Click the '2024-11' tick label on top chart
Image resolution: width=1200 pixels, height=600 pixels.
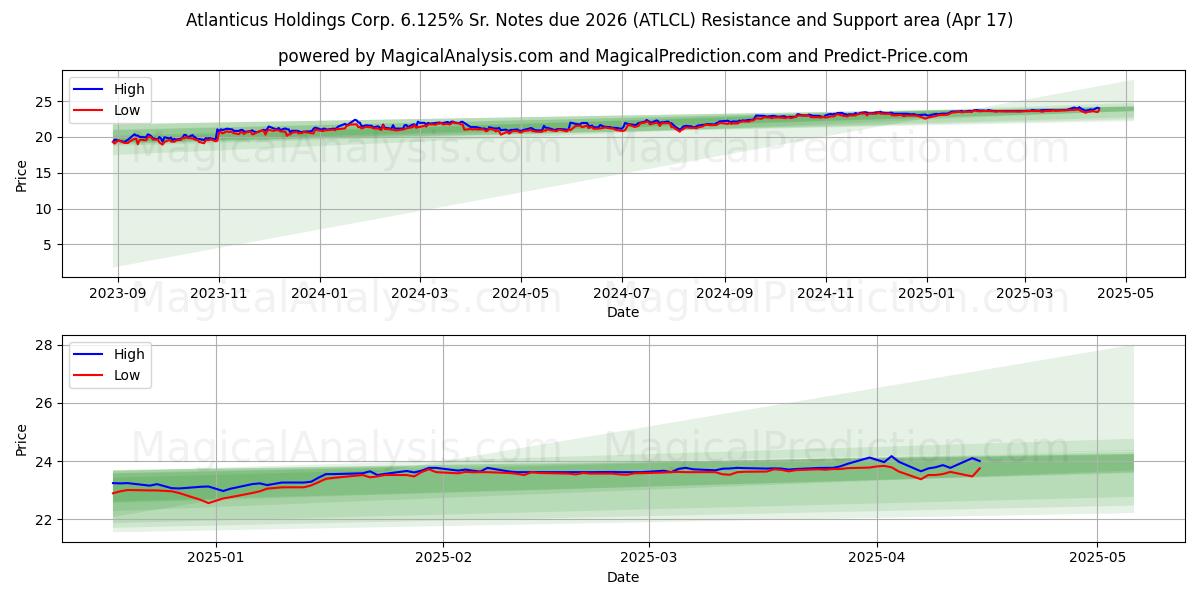point(825,294)
